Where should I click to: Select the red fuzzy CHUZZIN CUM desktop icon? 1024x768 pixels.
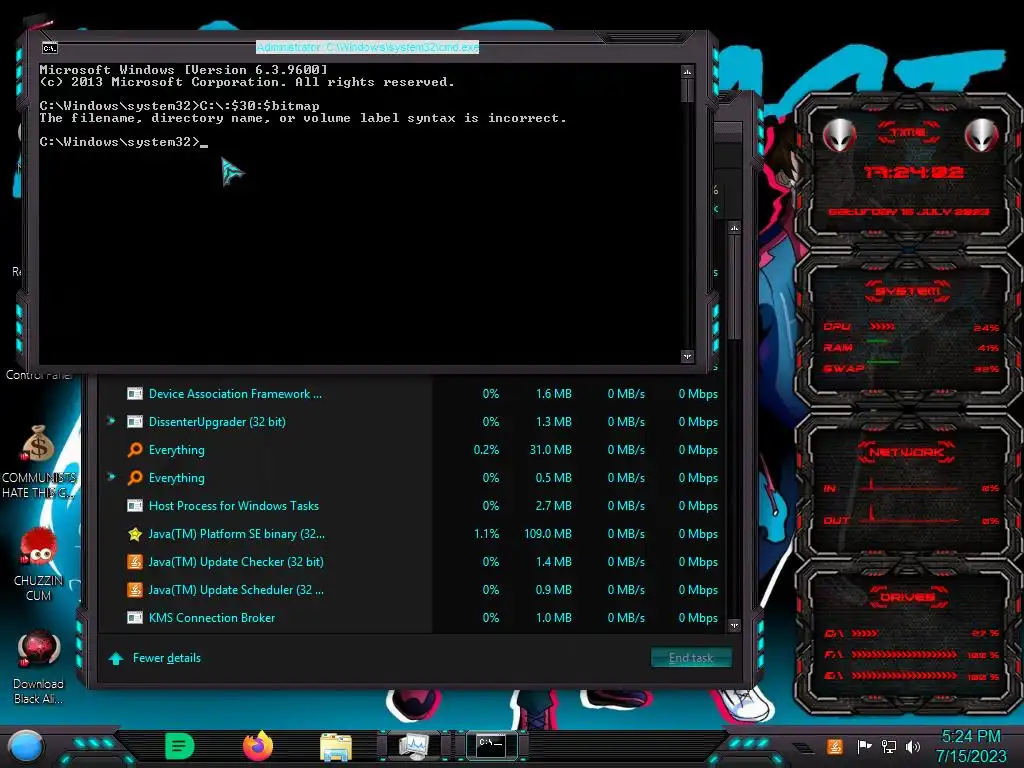pyautogui.click(x=38, y=547)
